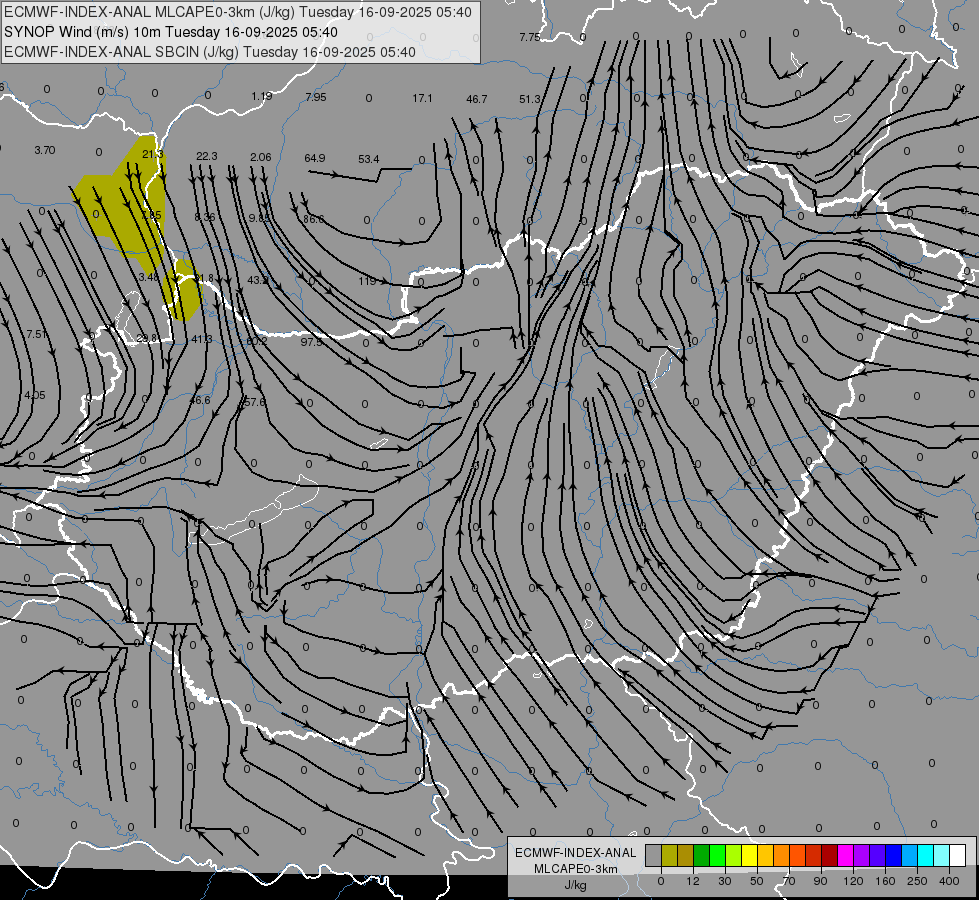The width and height of the screenshot is (979, 900).
Task: Click the map value 86.0
Action: tap(313, 219)
